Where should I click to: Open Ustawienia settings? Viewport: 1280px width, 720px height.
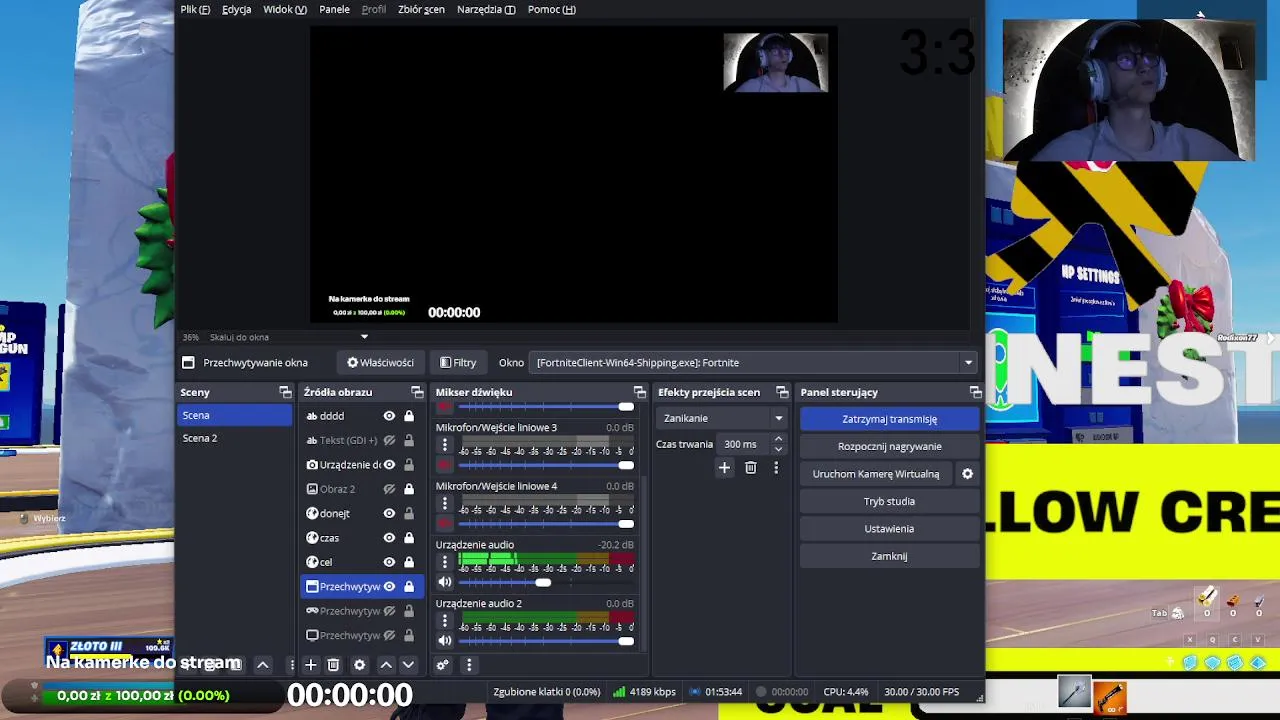[889, 528]
